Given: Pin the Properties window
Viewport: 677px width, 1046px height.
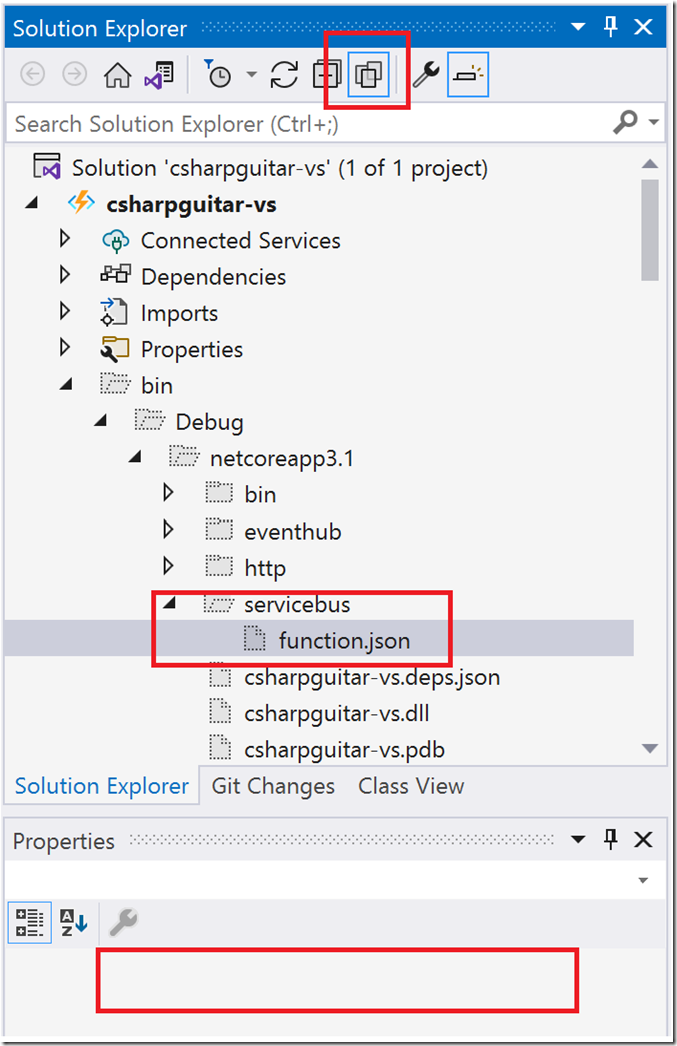Looking at the screenshot, I should tap(611, 839).
